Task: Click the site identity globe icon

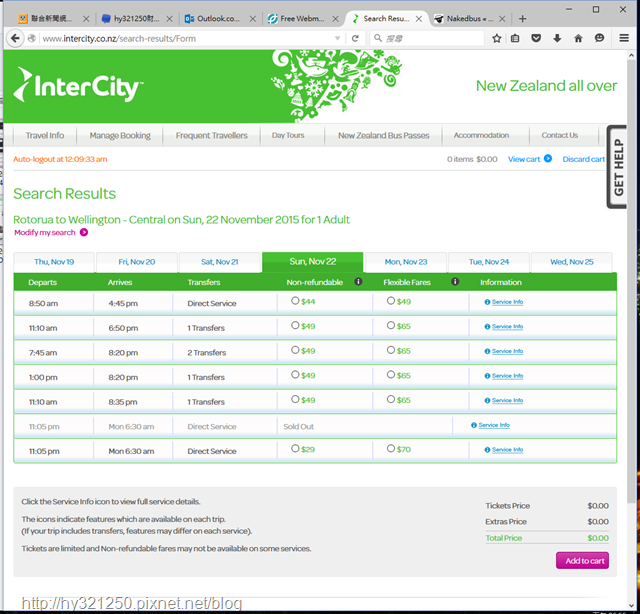Action: coord(31,38)
